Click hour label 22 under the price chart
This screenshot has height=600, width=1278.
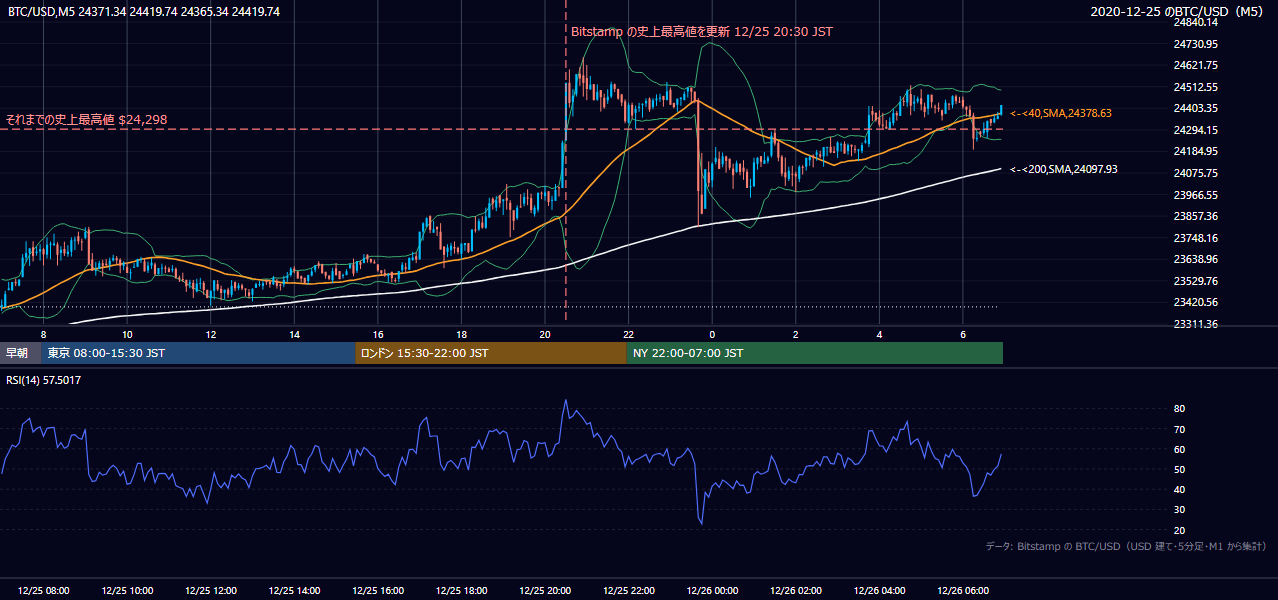(628, 334)
